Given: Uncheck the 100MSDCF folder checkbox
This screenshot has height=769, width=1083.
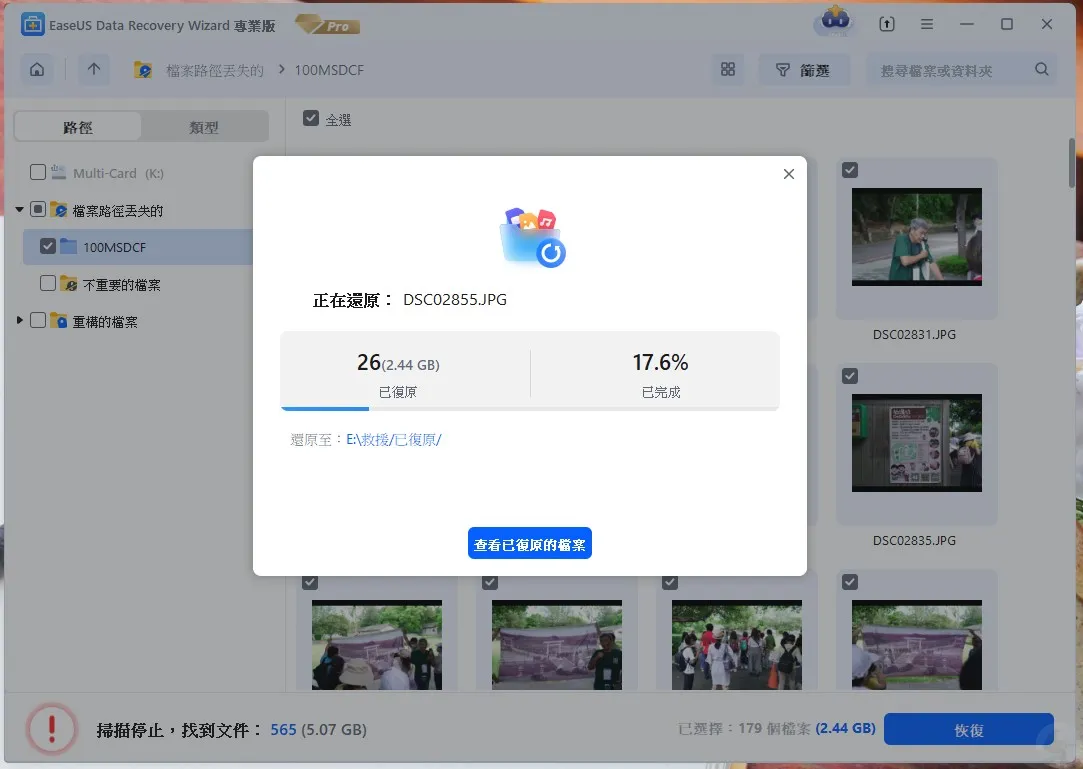Looking at the screenshot, I should click(x=48, y=246).
